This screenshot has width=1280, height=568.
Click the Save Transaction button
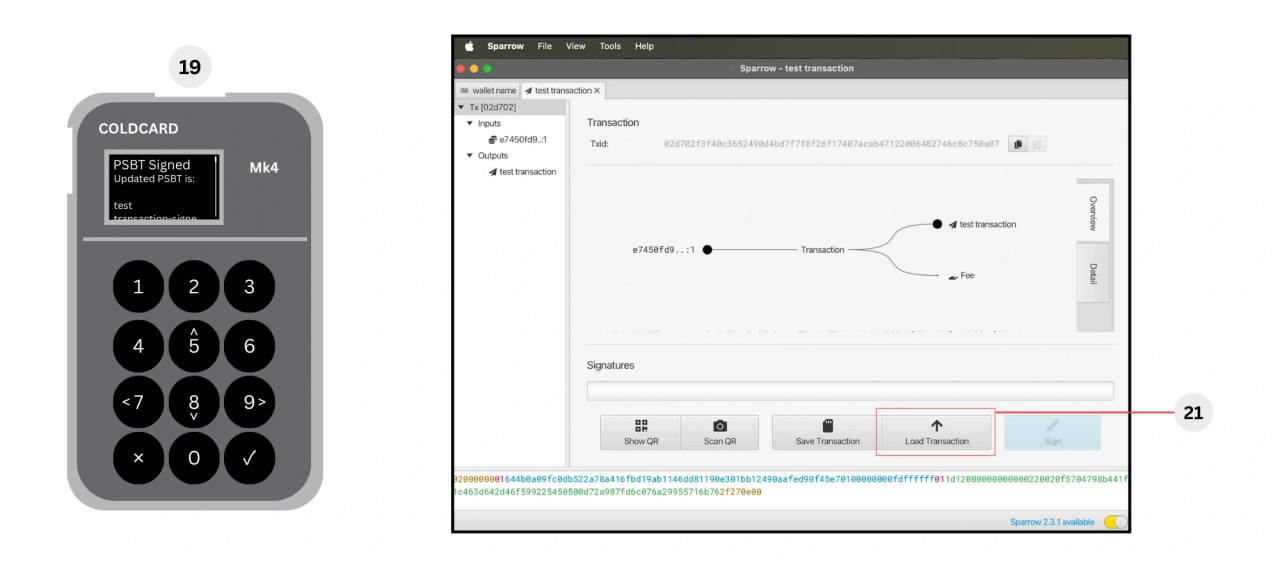[x=827, y=432]
